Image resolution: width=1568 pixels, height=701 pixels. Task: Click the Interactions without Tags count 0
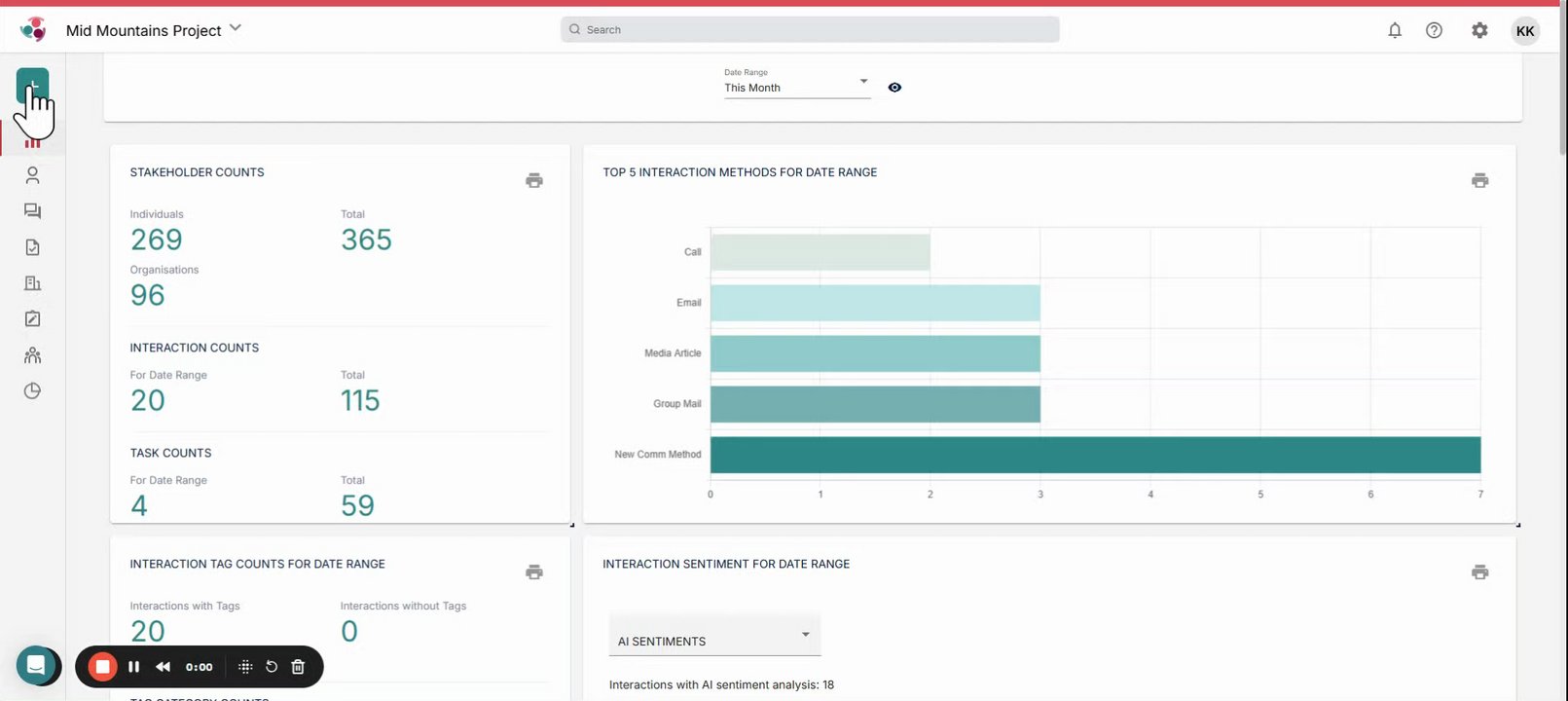coord(349,631)
